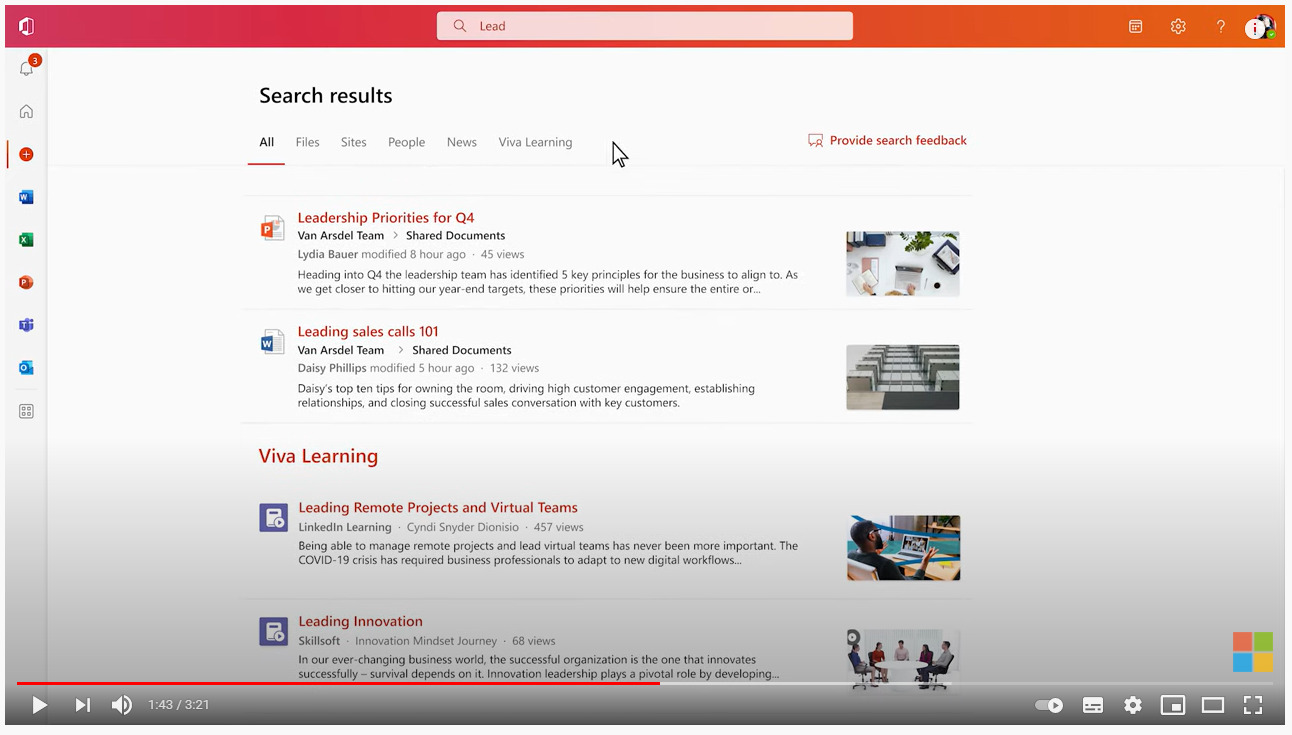This screenshot has width=1292, height=735.
Task: Open Leadership Priorities for Q4
Action: point(386,218)
